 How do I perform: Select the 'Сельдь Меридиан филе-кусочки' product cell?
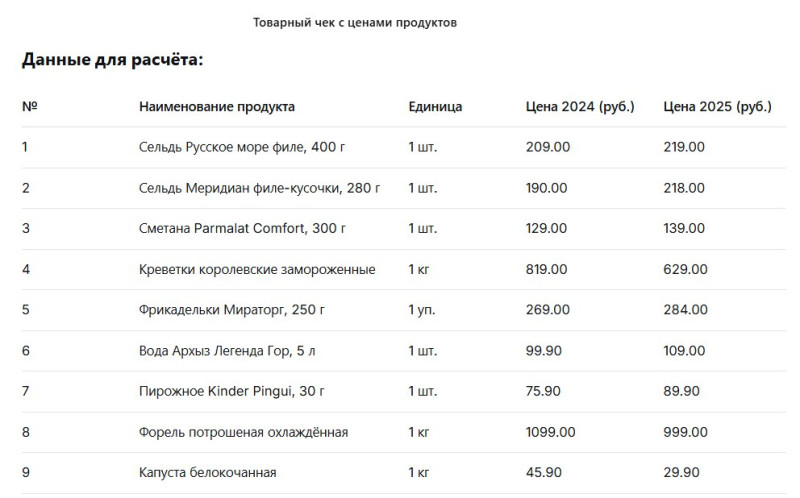259,188
